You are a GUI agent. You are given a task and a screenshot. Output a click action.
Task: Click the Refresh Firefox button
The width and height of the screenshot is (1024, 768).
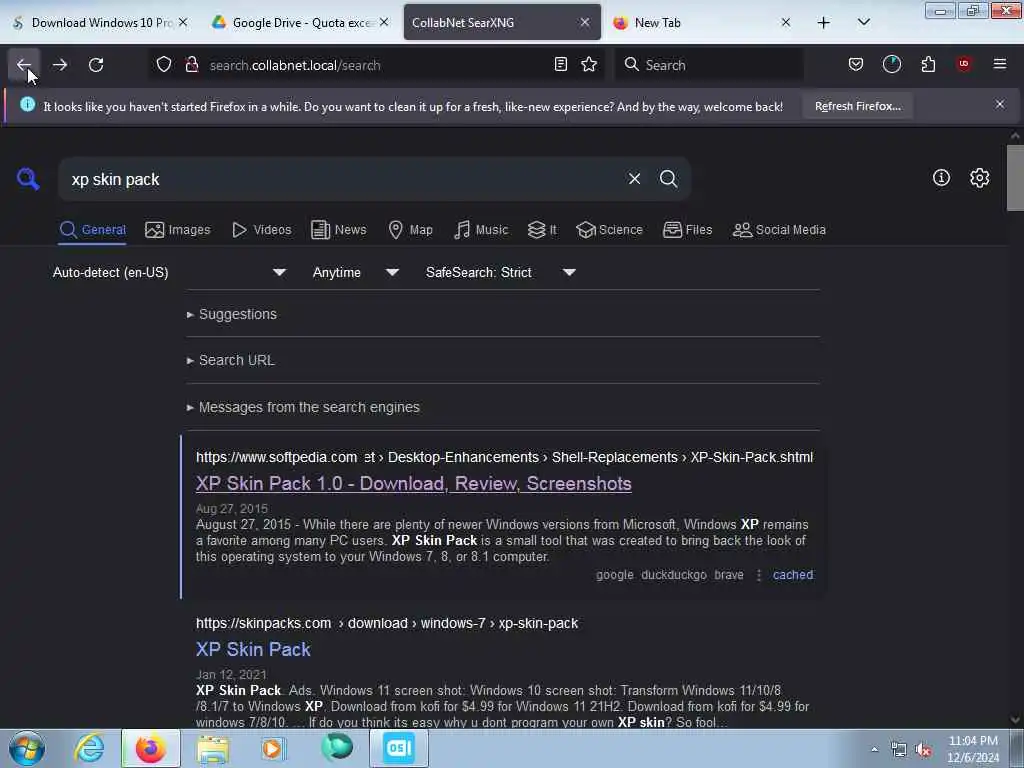(857, 106)
